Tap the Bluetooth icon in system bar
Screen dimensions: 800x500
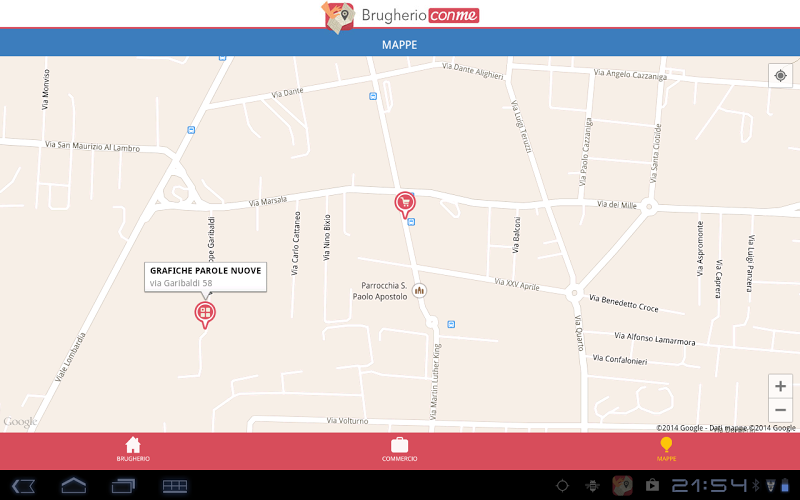[757, 486]
